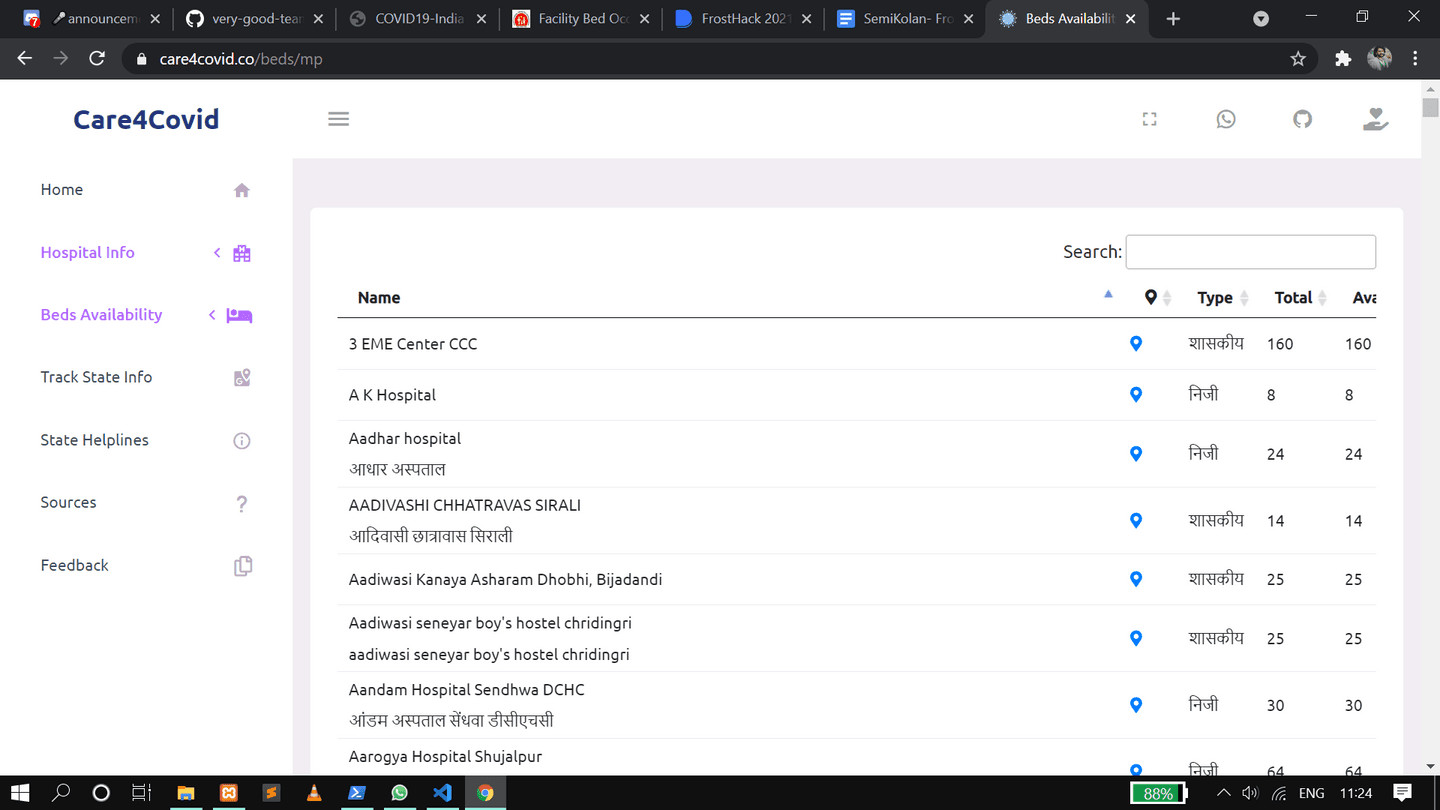Click the A K Hospital name
This screenshot has height=810, width=1440.
[x=392, y=395]
